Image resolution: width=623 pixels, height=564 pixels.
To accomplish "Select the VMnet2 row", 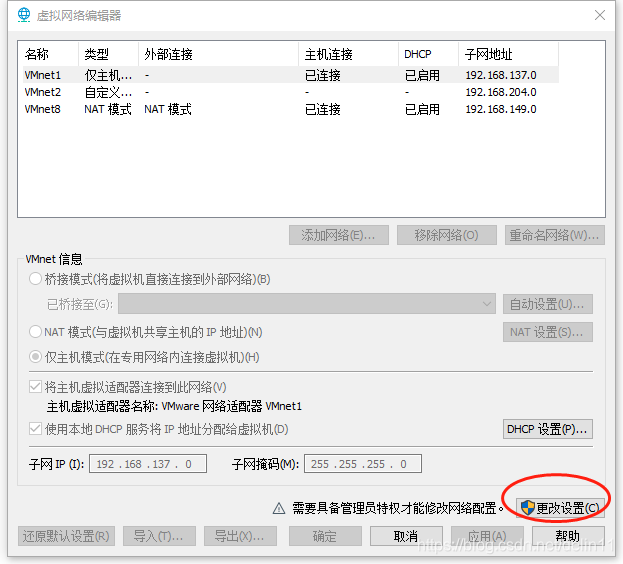I will 290,92.
